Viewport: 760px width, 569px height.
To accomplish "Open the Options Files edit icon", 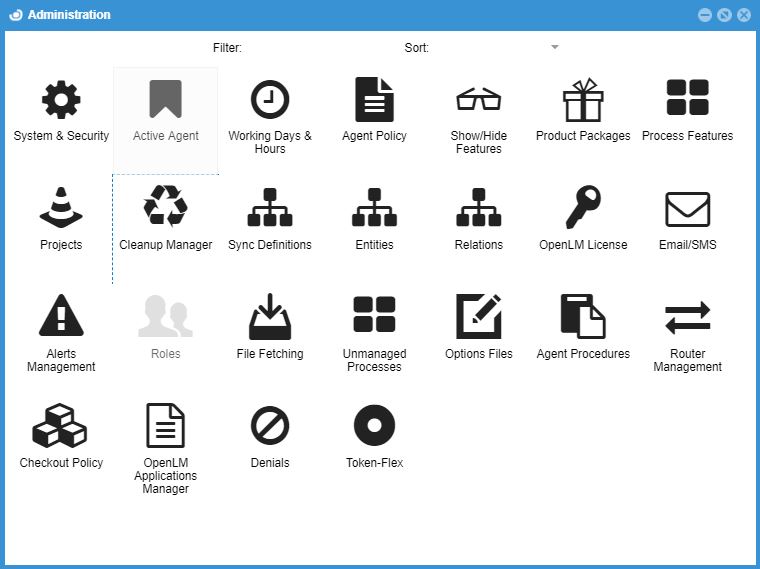I will (478, 317).
